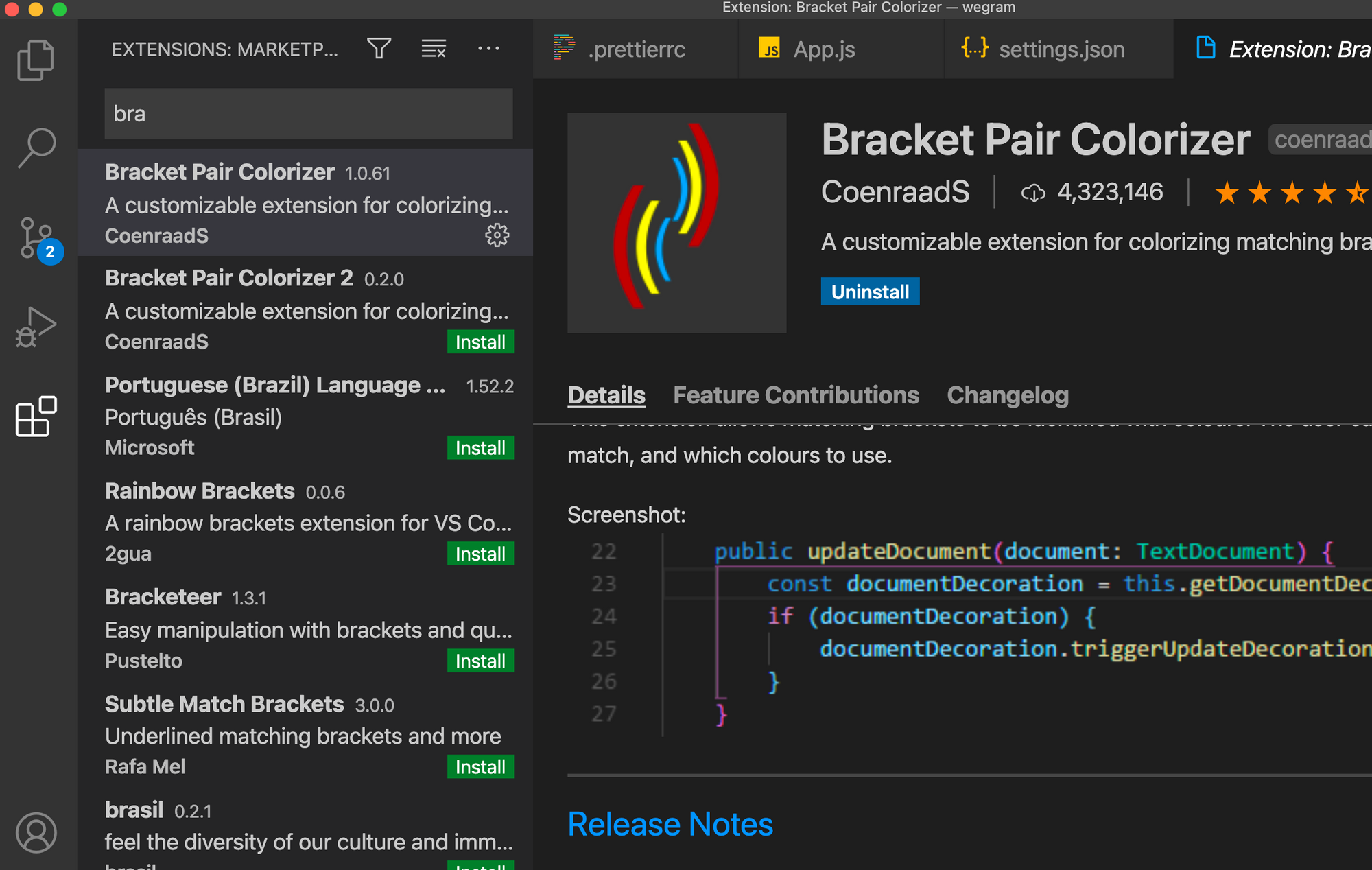1372x870 pixels.
Task: Open the .prettierrc tab
Action: [x=636, y=49]
